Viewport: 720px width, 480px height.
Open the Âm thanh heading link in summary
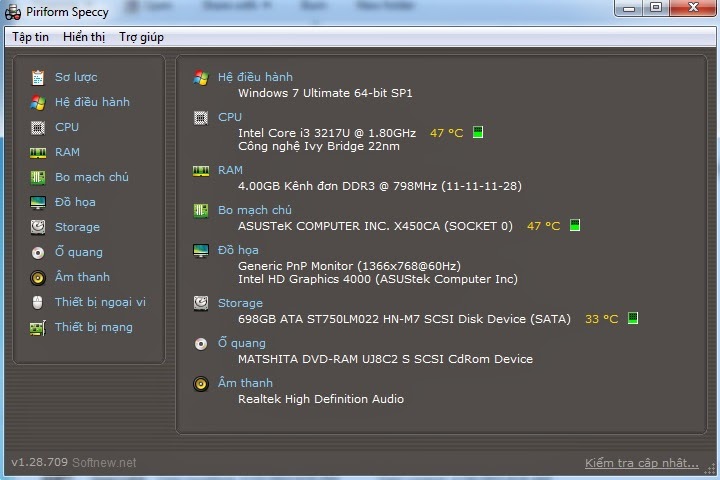click(x=245, y=383)
